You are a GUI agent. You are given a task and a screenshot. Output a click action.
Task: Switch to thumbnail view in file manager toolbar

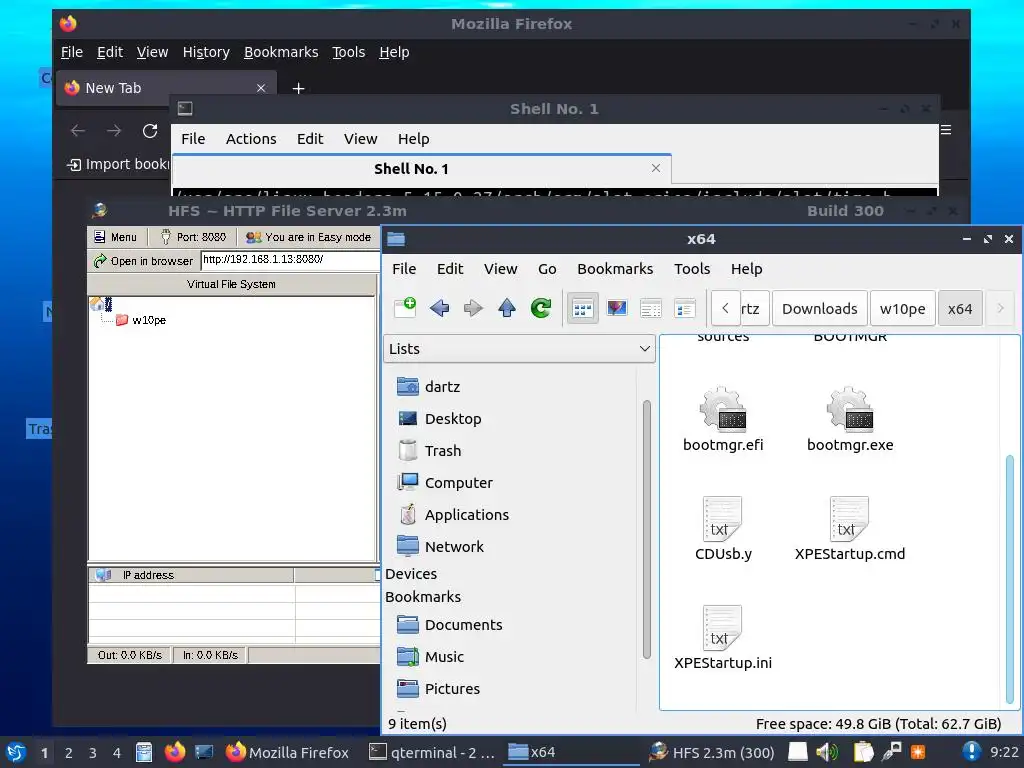point(616,308)
